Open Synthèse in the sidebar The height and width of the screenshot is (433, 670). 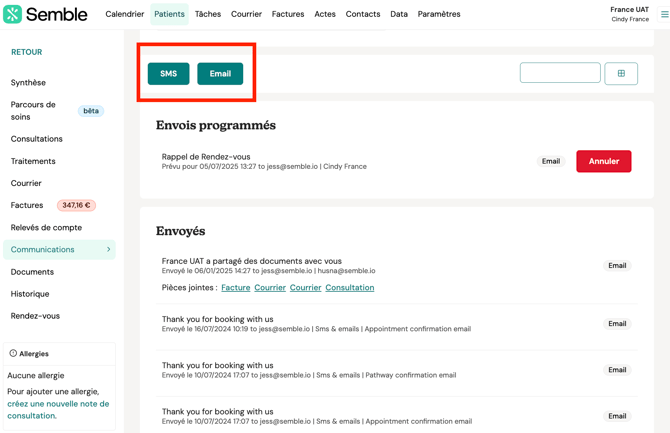click(28, 83)
